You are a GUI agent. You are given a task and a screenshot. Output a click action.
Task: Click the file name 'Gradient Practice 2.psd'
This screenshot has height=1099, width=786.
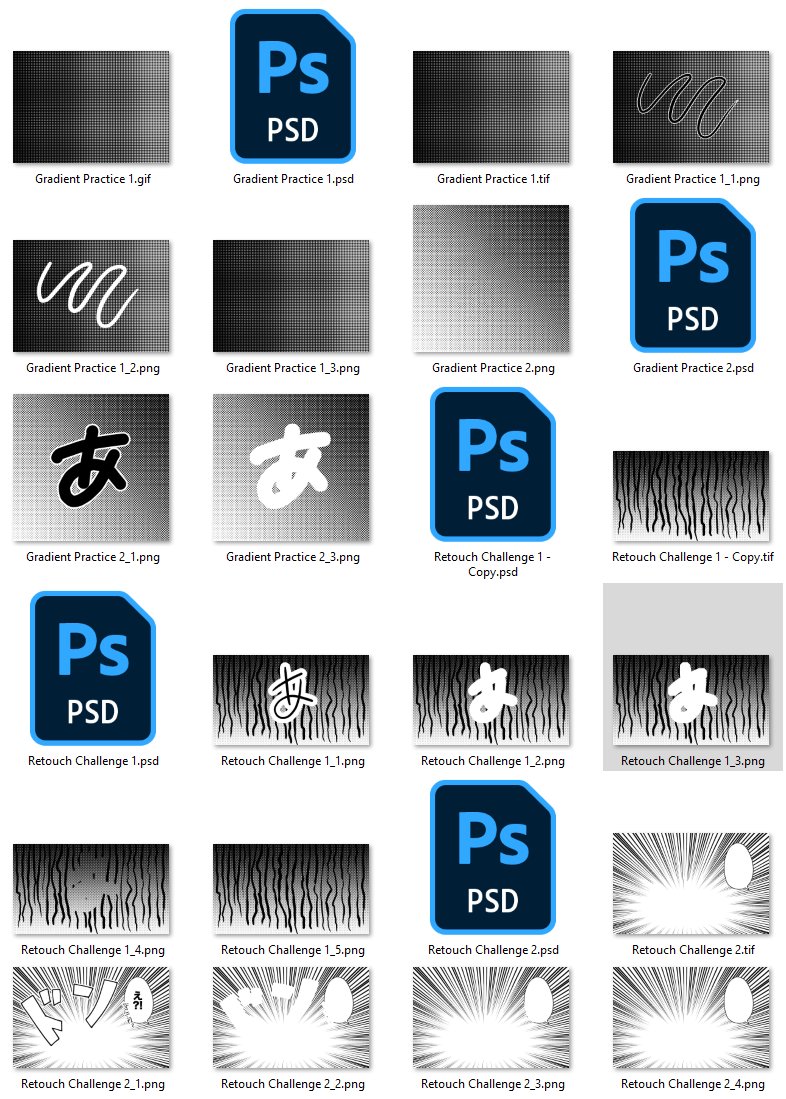click(693, 368)
